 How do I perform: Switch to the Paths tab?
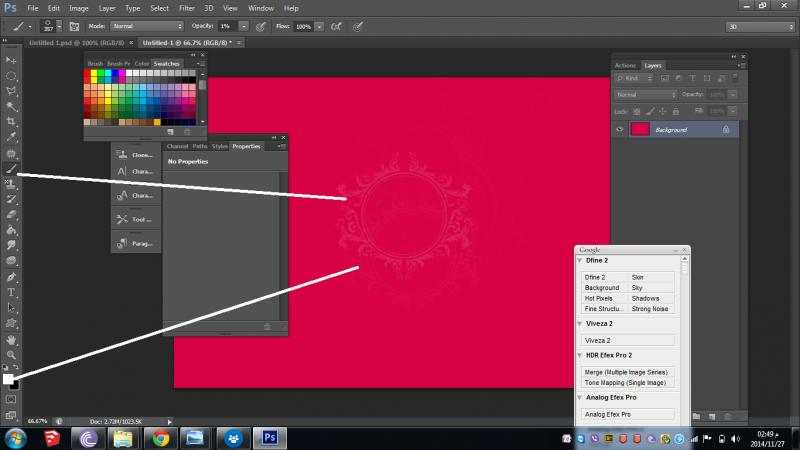click(200, 146)
